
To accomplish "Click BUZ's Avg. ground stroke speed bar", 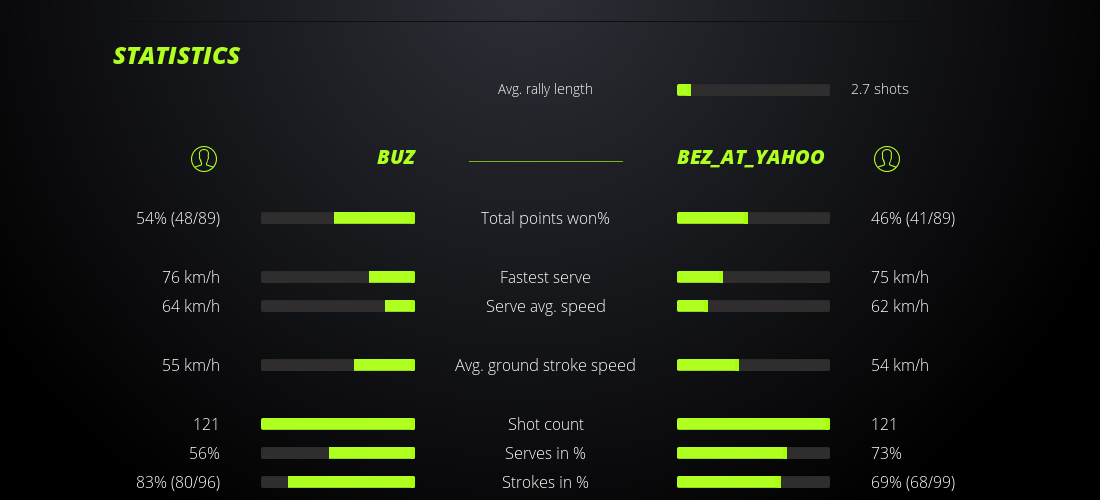I will pos(338,365).
